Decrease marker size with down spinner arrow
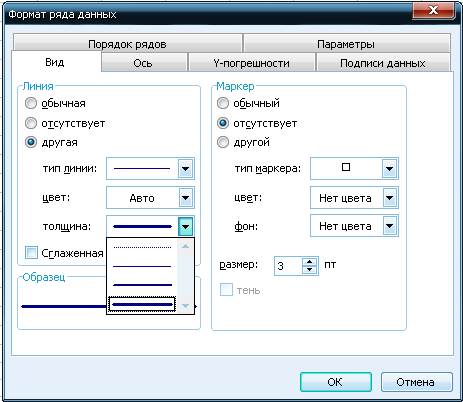 [310, 270]
